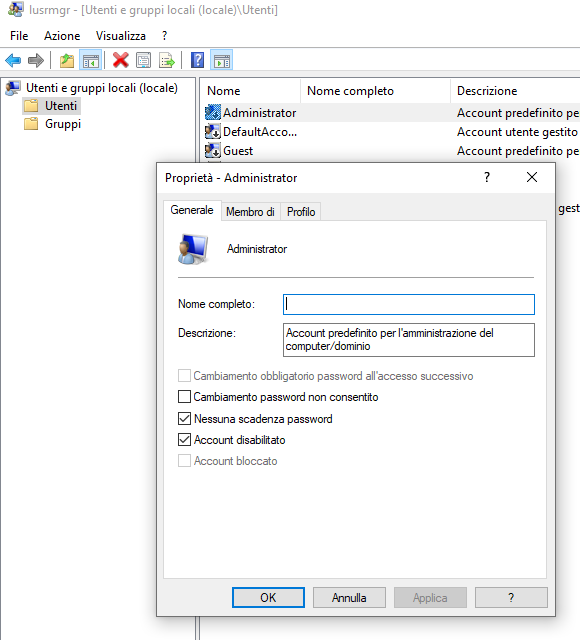Viewport: 580px width, 640px height.
Task: Uncheck Account disabilitato checkbox
Action: click(x=184, y=440)
